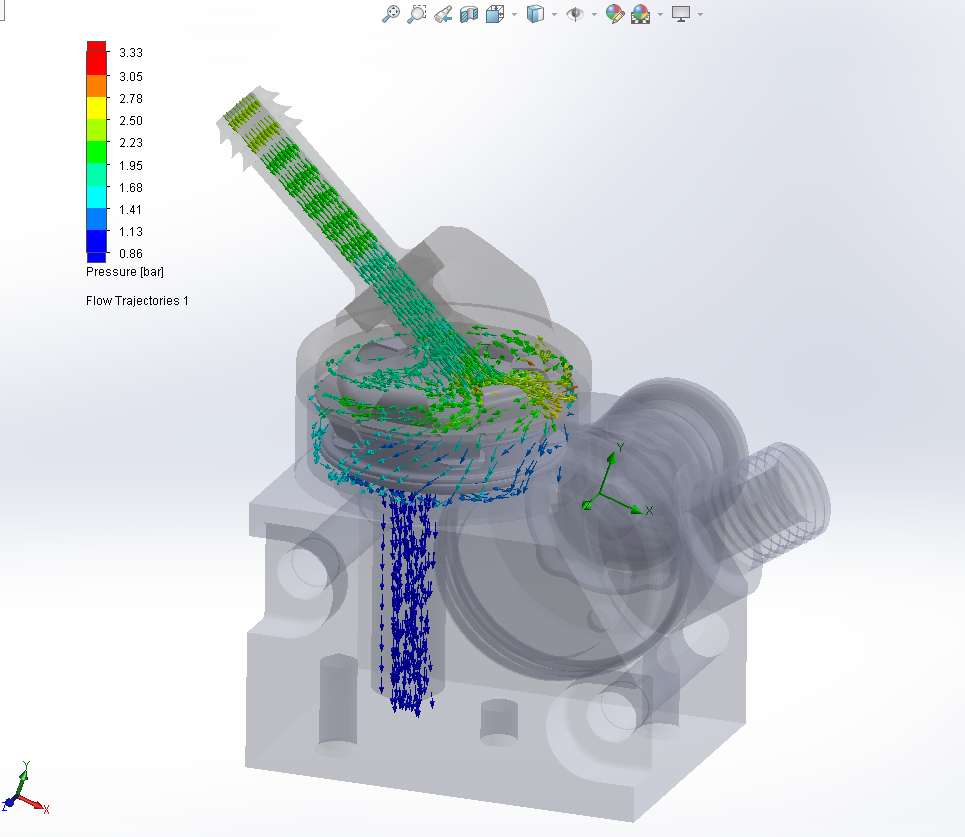This screenshot has height=837, width=965.
Task: Click the Display Style icon
Action: click(x=534, y=13)
